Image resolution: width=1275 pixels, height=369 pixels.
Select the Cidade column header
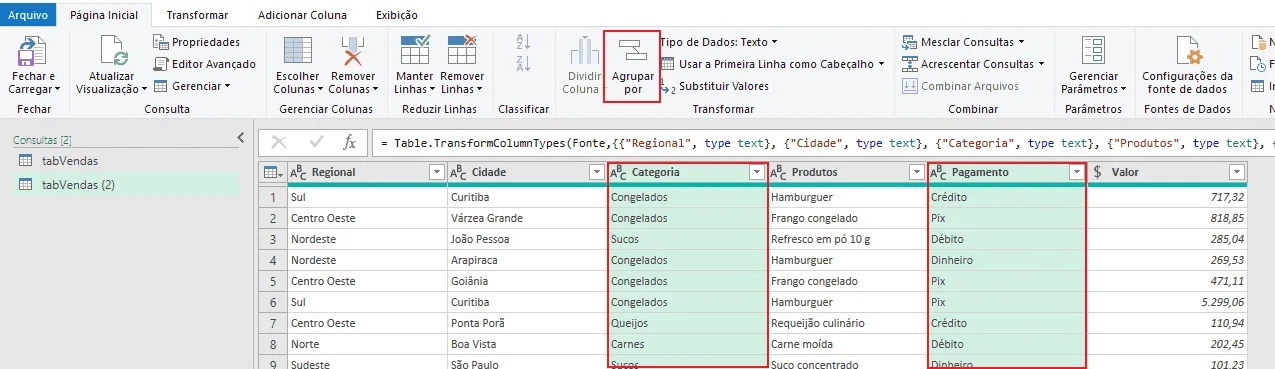tap(527, 172)
